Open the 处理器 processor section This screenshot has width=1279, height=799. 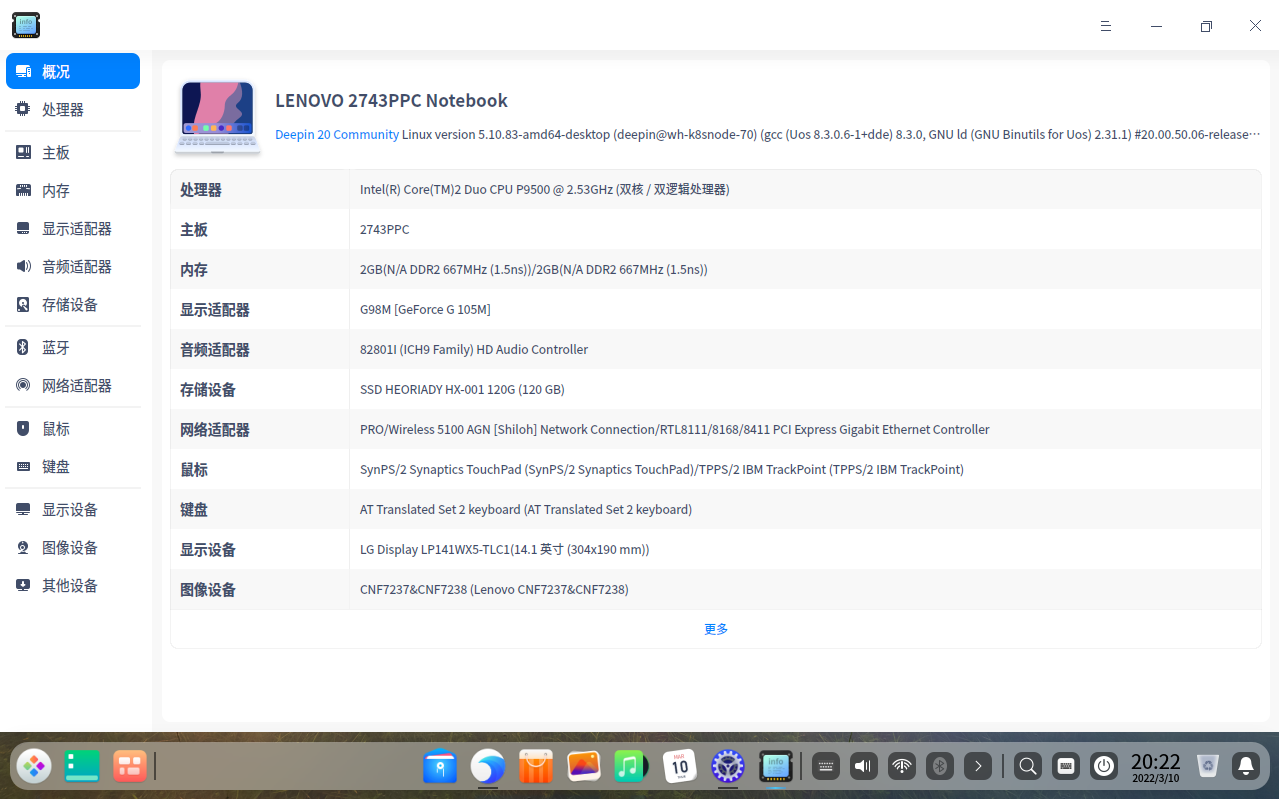[73, 109]
